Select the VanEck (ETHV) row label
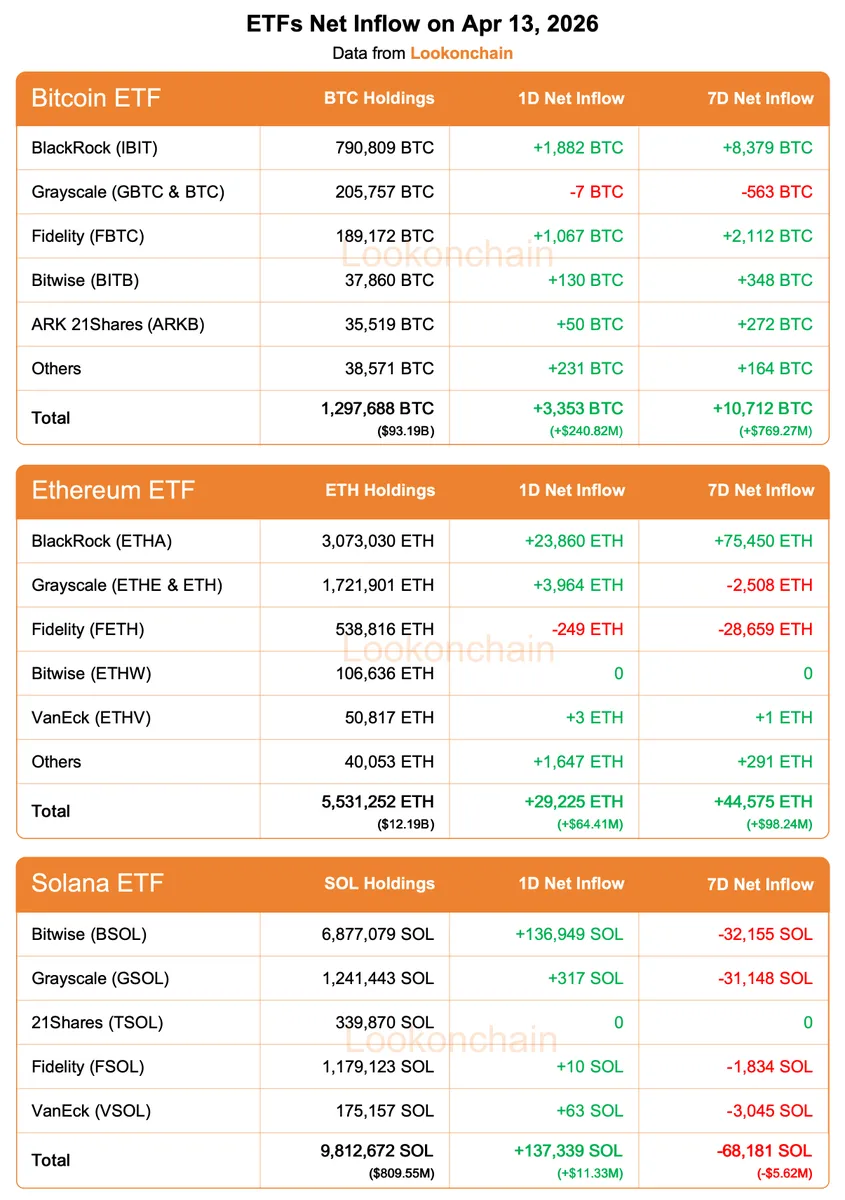The width and height of the screenshot is (845, 1200). click(x=92, y=717)
